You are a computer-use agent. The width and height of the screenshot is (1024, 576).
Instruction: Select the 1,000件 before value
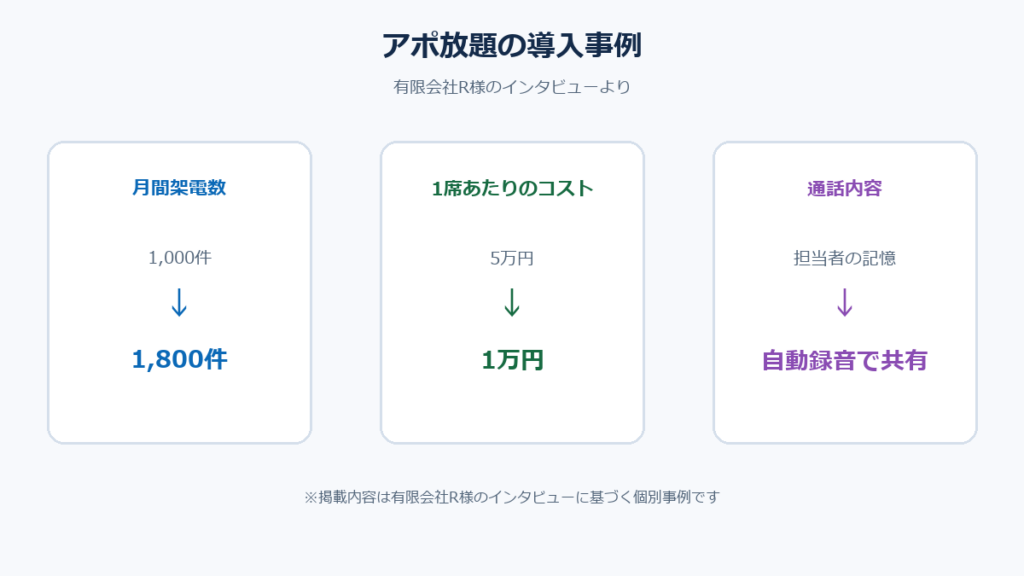[180, 257]
